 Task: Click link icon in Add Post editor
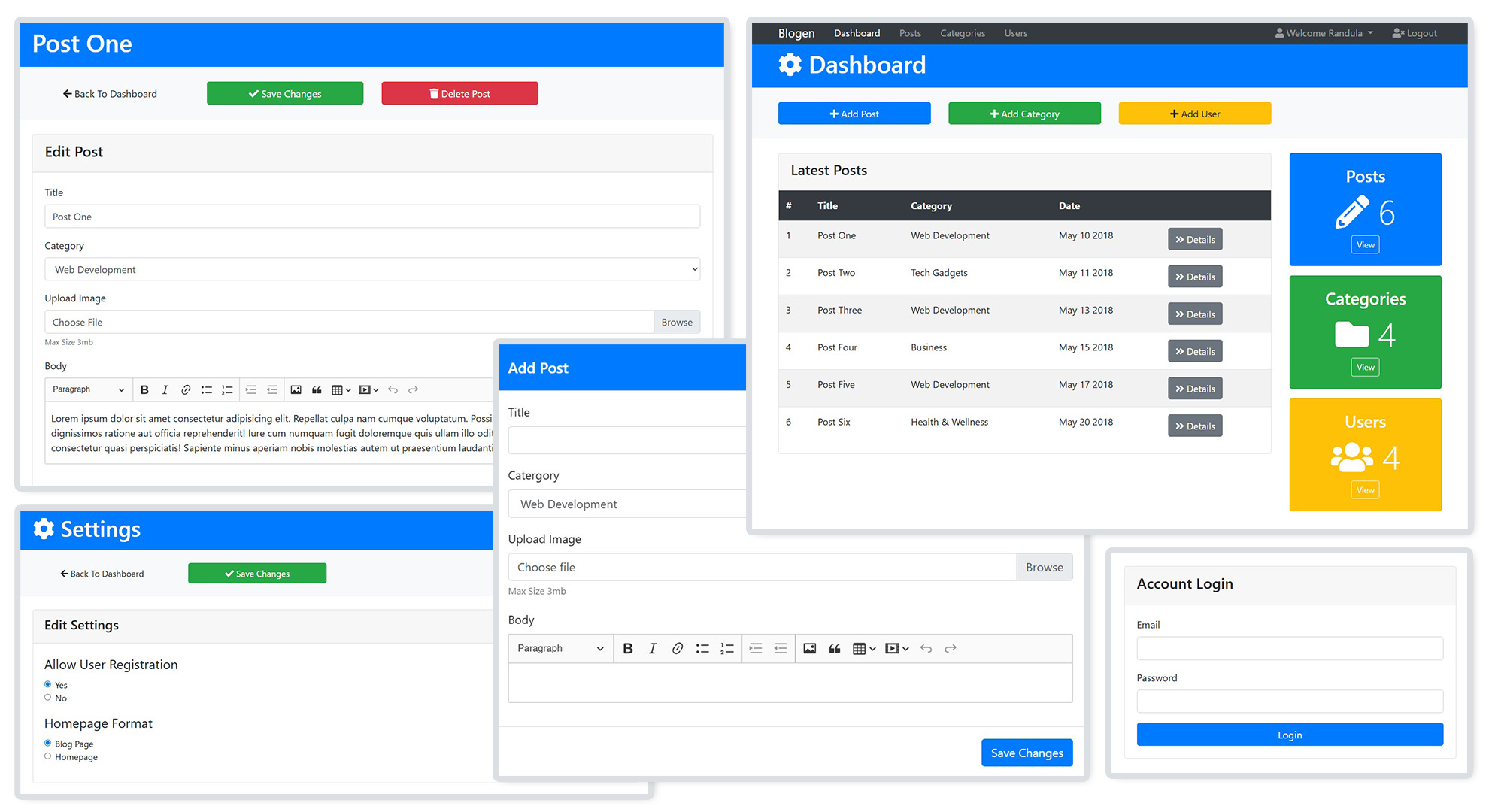(677, 648)
